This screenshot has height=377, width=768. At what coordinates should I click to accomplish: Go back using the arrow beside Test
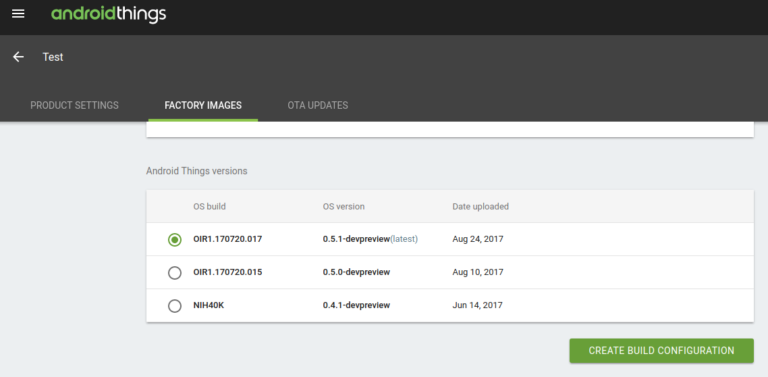(18, 57)
